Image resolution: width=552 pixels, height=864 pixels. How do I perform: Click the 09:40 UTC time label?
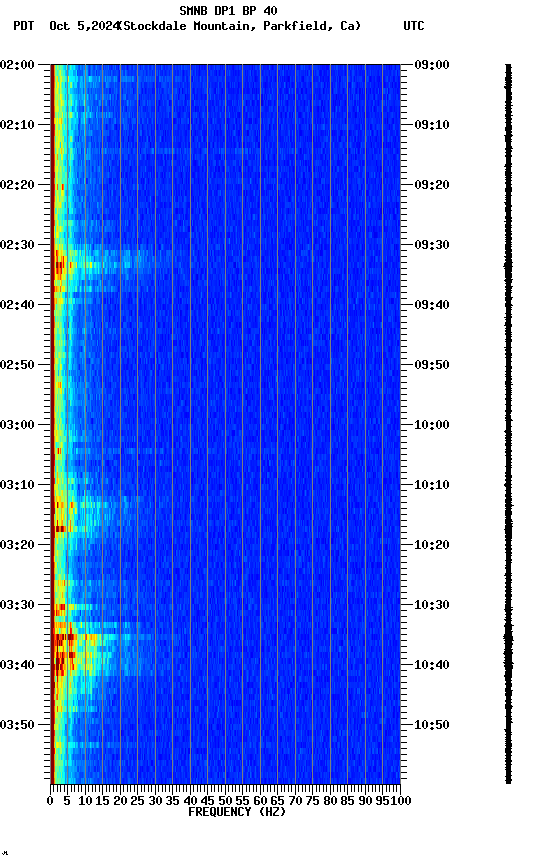pyautogui.click(x=432, y=305)
